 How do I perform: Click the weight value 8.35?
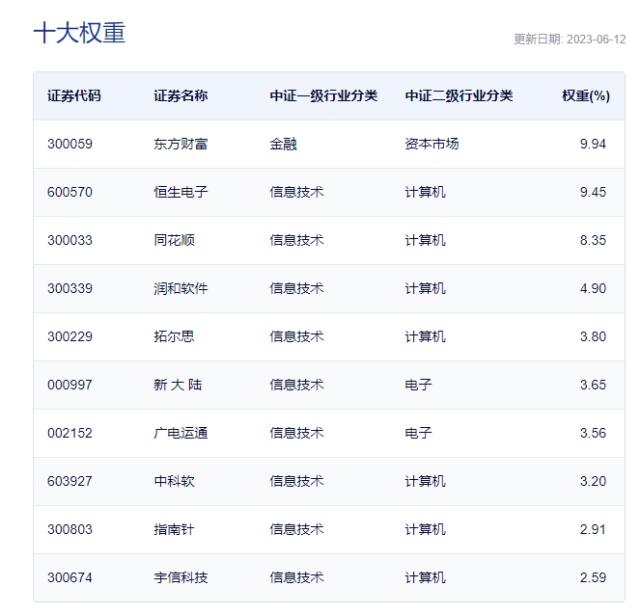[x=593, y=240]
